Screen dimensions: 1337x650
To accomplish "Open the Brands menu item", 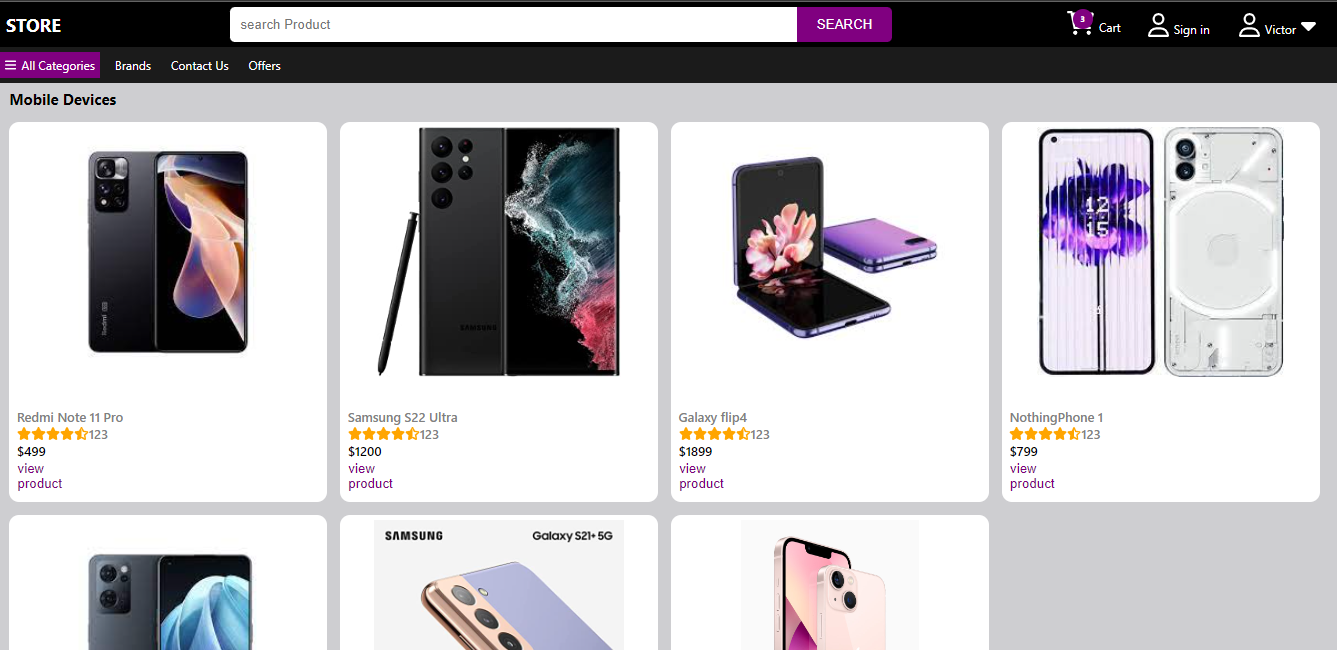I will tap(133, 66).
